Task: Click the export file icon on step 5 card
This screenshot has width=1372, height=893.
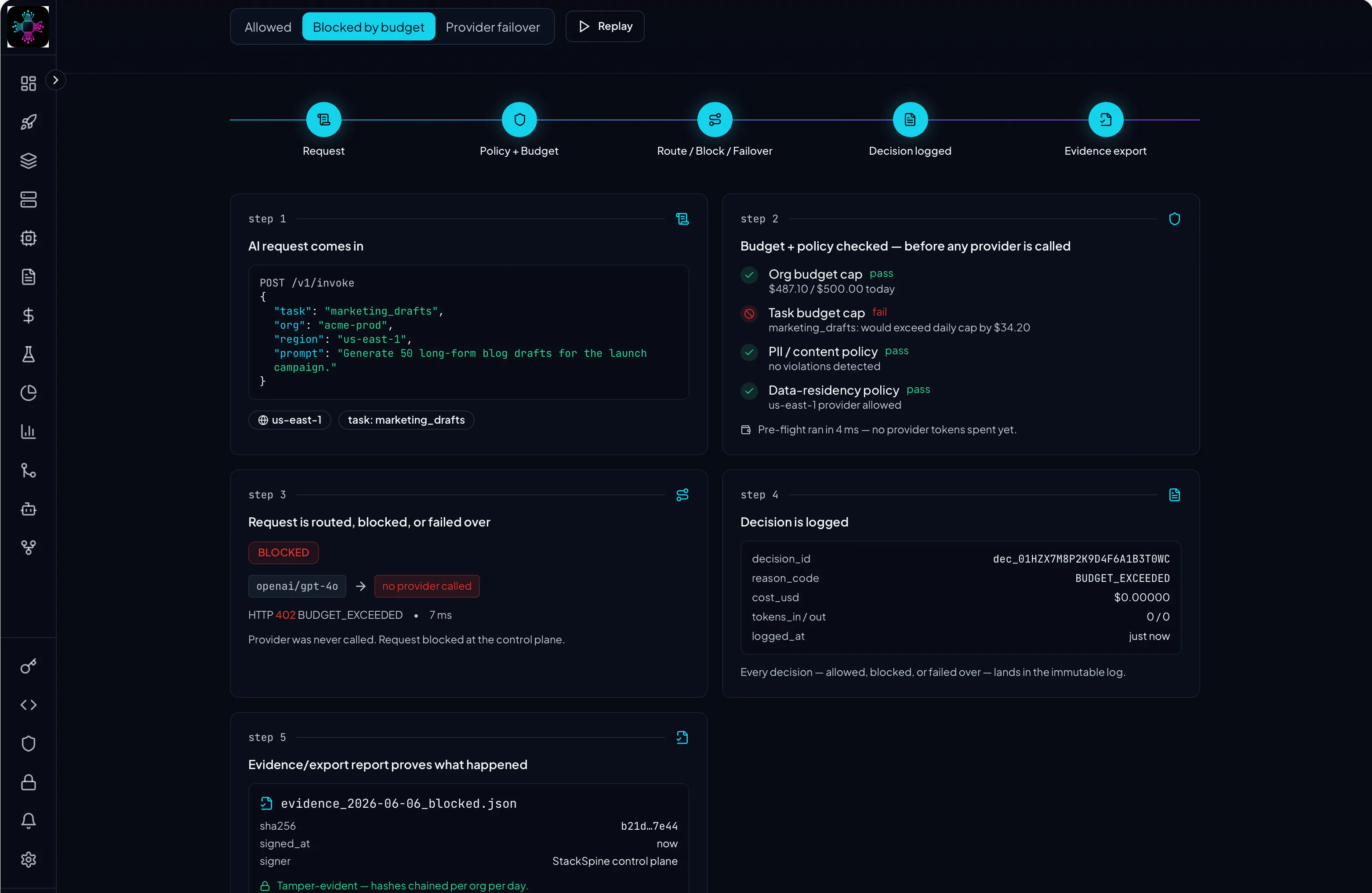Action: 682,738
